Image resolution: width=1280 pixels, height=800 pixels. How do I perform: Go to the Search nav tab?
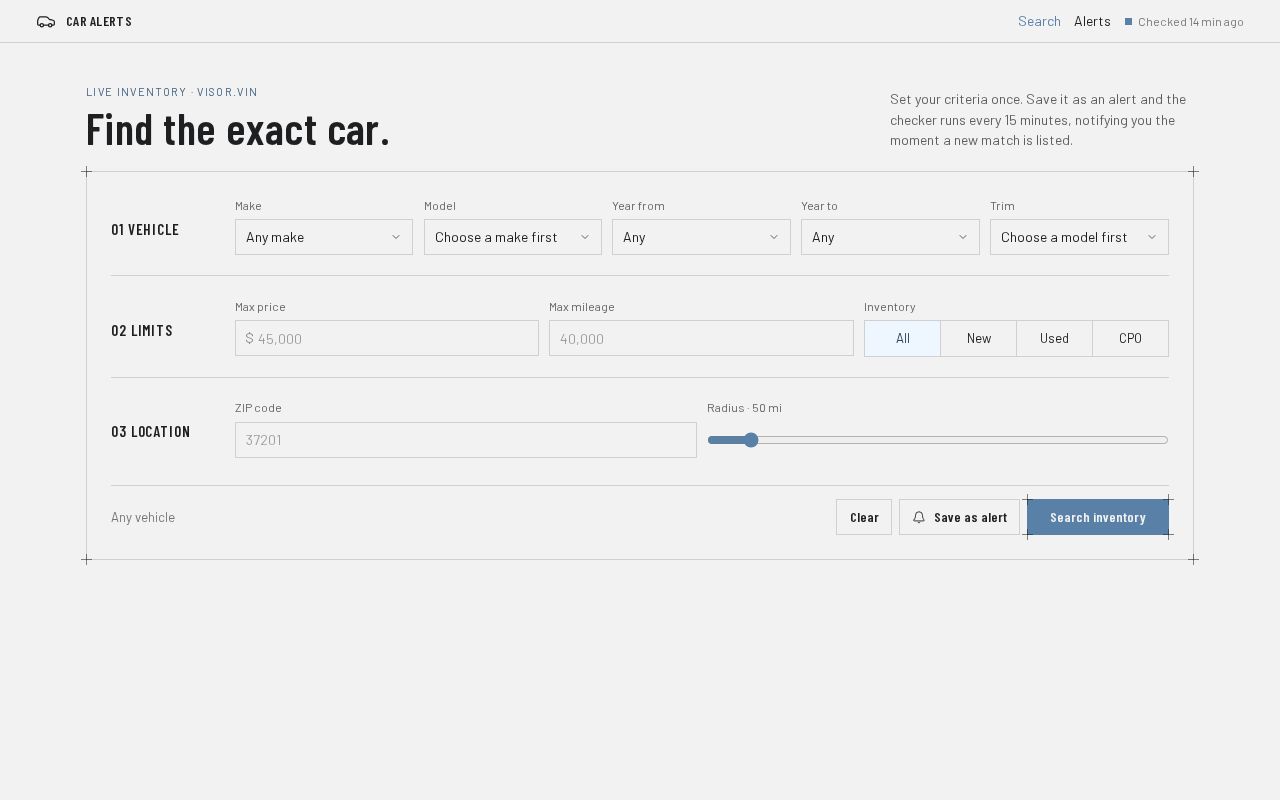click(x=1039, y=21)
